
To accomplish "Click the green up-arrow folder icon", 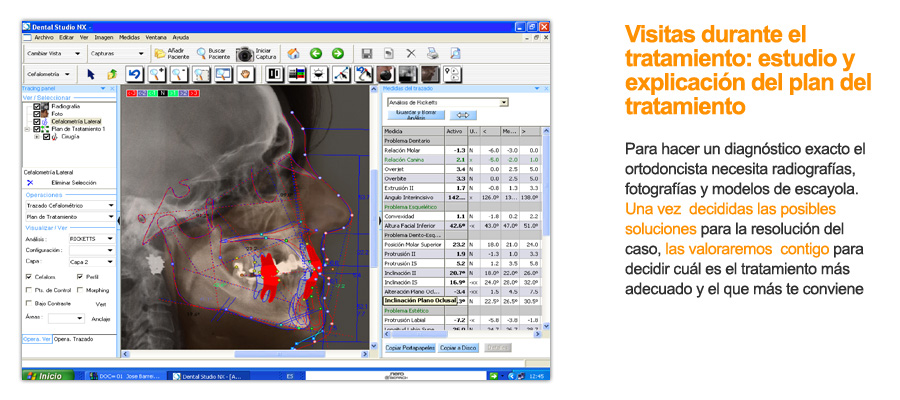I will click(x=112, y=75).
